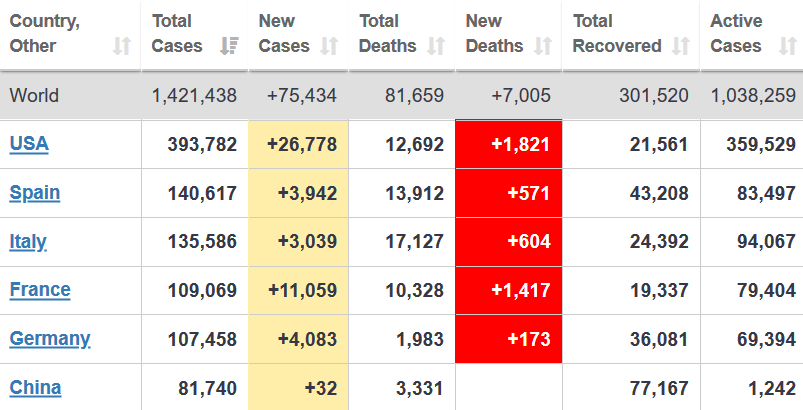Image resolution: width=803 pixels, height=410 pixels.
Task: Select the red USA +1,821 new deaths cell
Action: point(508,144)
